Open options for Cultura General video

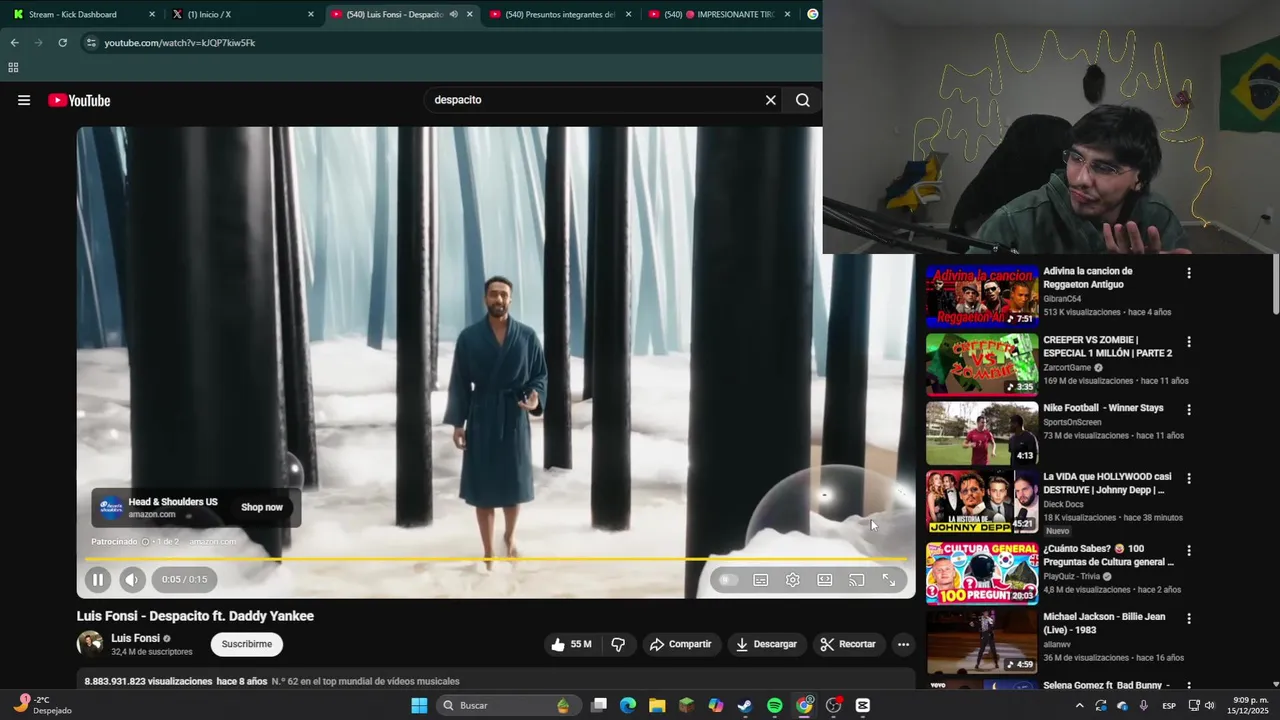pos(1189,551)
